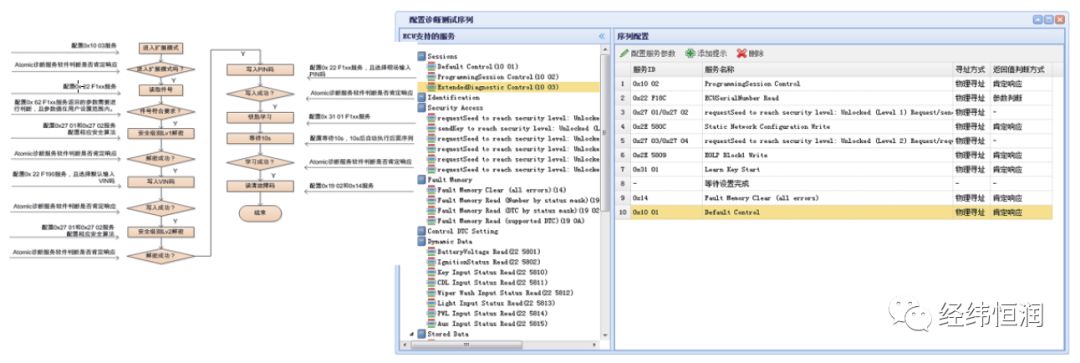Minimize the 配置诊断测试序列 window
Viewport: 1080px width, 363px height.
click(x=1039, y=20)
